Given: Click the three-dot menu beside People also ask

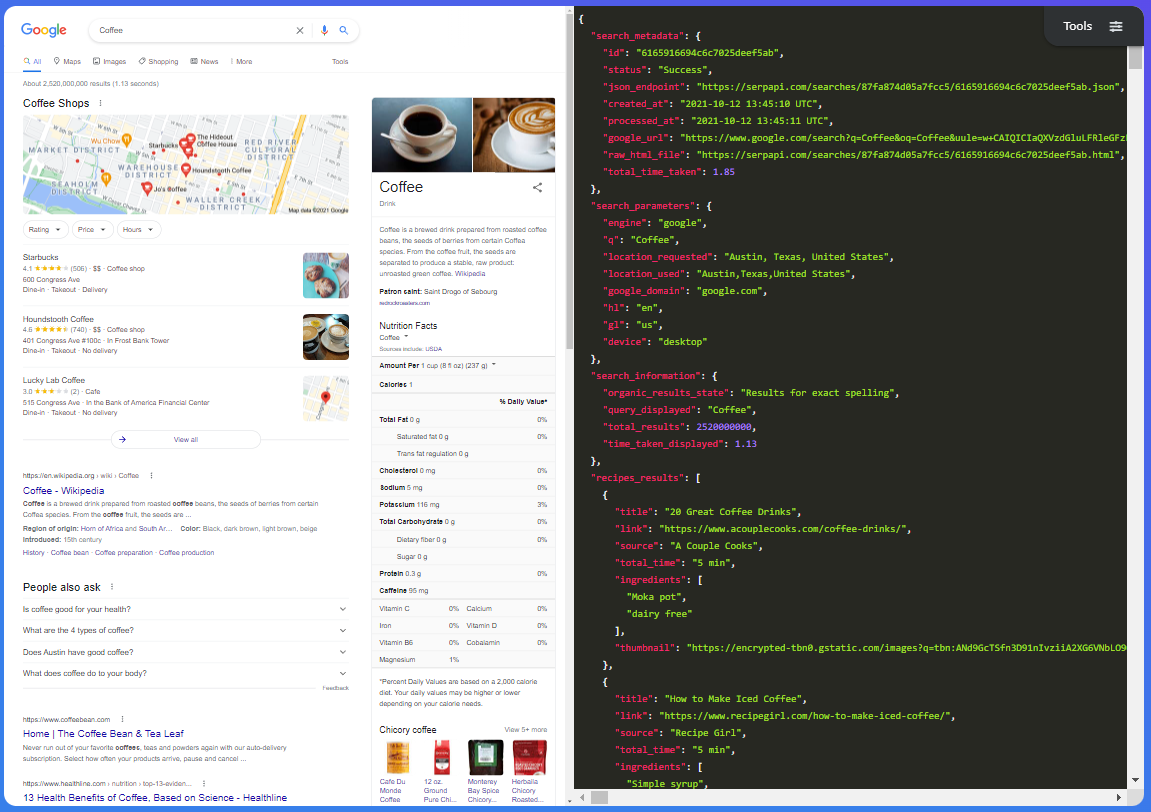Looking at the screenshot, I should [x=112, y=587].
